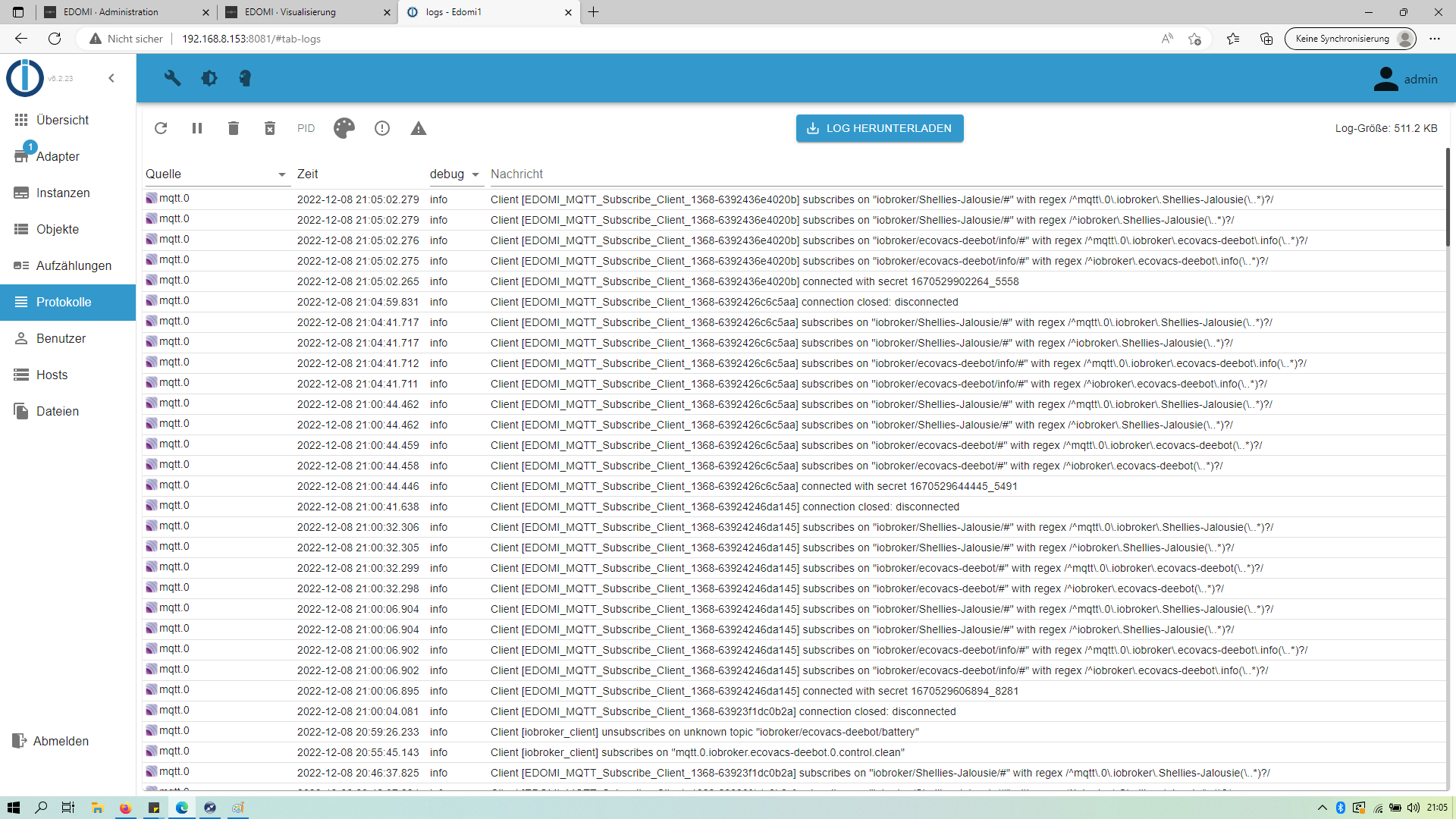Click the trash icon to clear log list
The width and height of the screenshot is (1456, 819).
click(234, 128)
